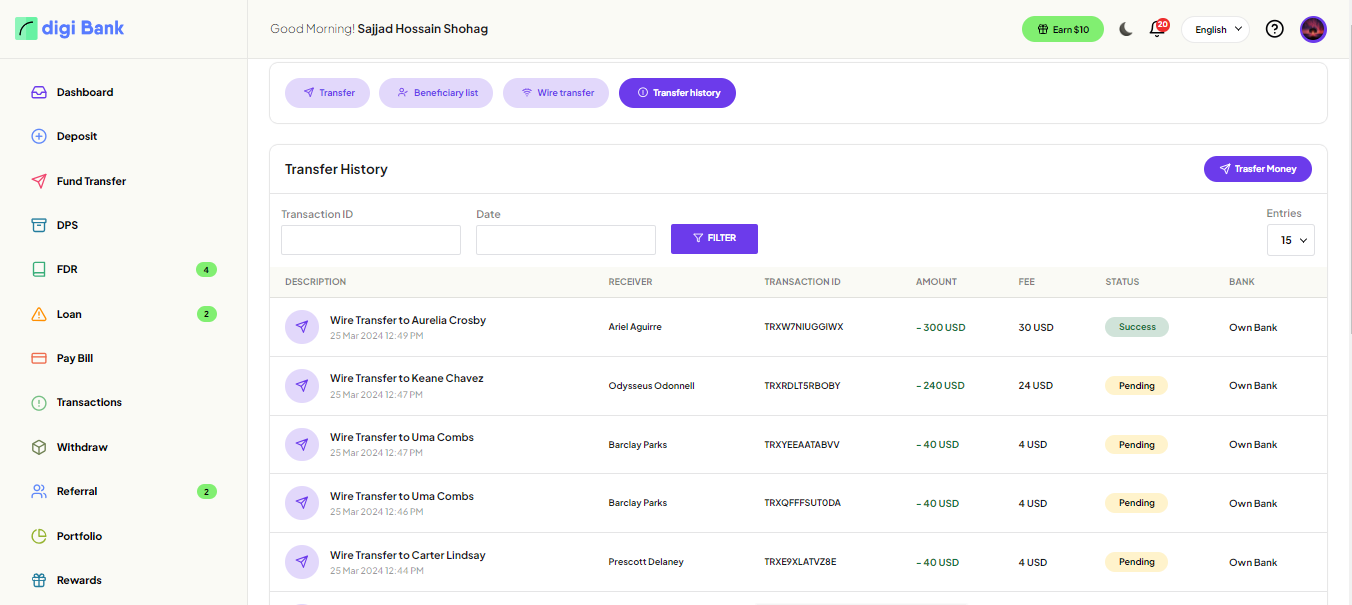This screenshot has width=1352, height=605.
Task: Open notifications bell icon
Action: pos(1157,29)
